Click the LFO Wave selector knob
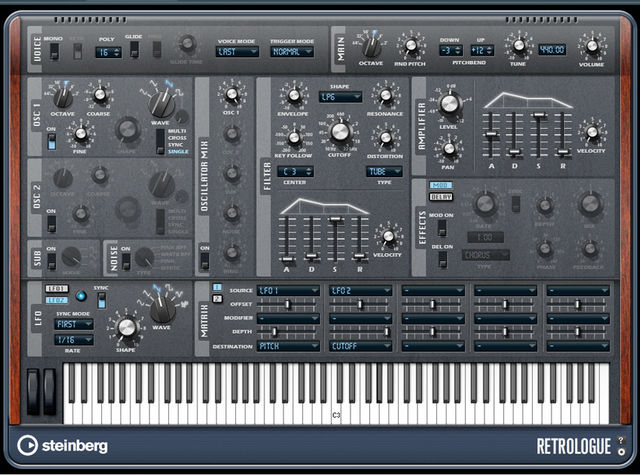The width and height of the screenshot is (640, 475). coord(162,309)
